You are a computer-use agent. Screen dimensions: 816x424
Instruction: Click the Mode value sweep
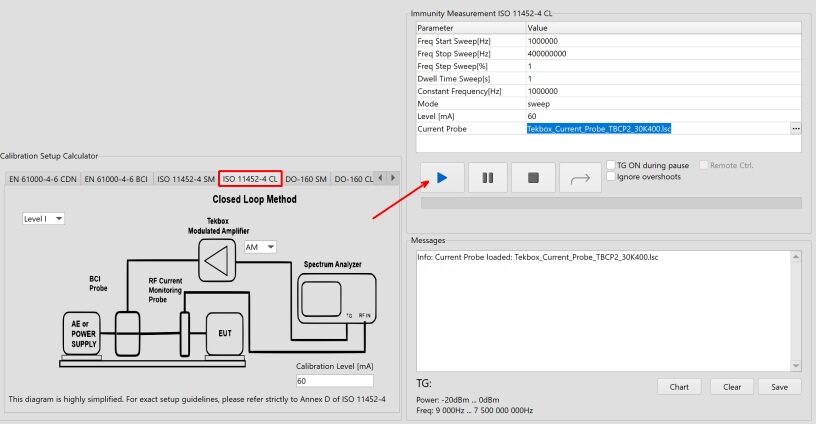539,104
